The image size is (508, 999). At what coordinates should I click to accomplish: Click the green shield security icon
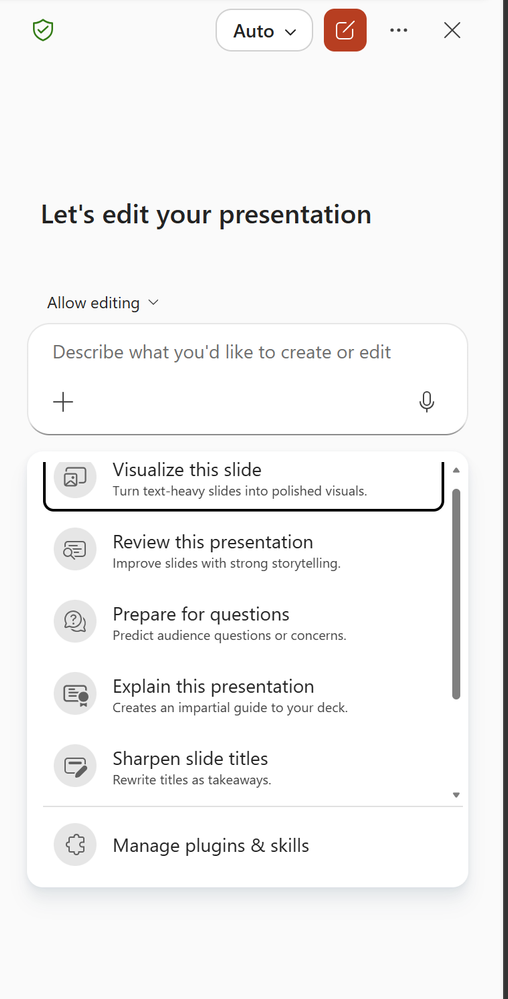click(x=43, y=30)
